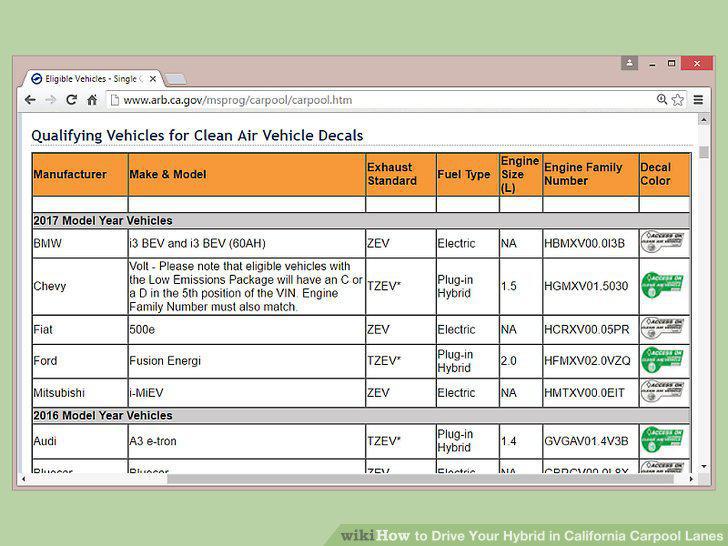Click the horizontal scrollbar right arrow
This screenshot has height=546, width=728.
pos(691,479)
